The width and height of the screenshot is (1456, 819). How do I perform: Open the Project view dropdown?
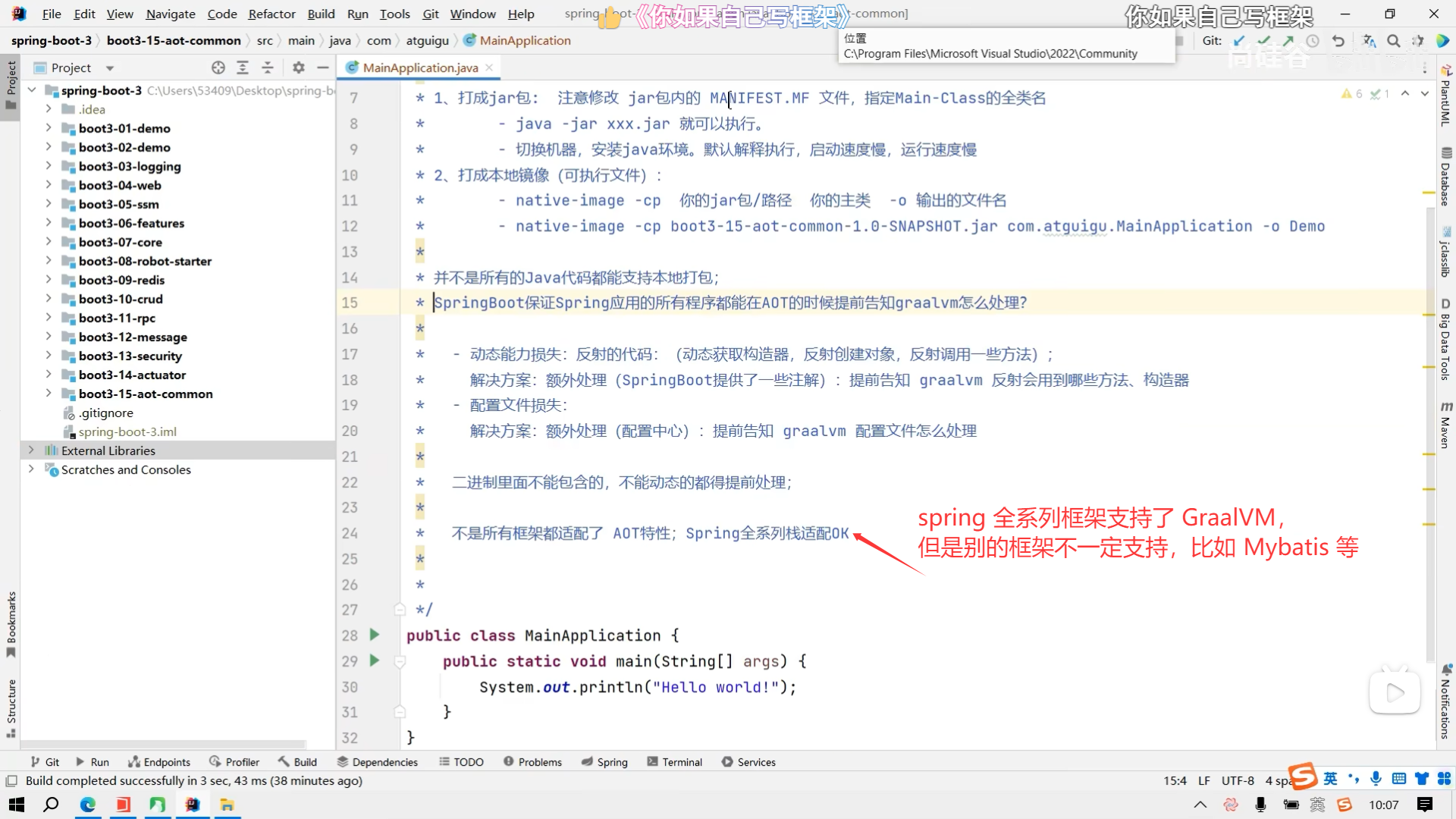[110, 68]
